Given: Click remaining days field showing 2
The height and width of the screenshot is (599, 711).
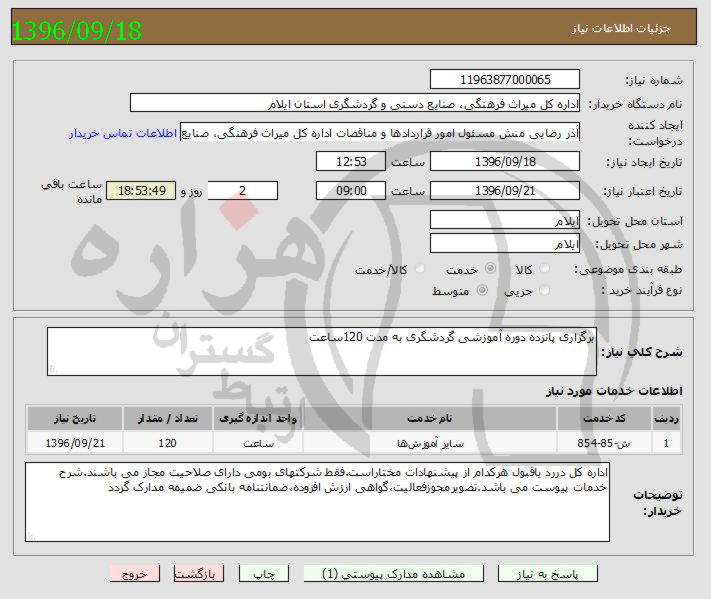Looking at the screenshot, I should (243, 190).
